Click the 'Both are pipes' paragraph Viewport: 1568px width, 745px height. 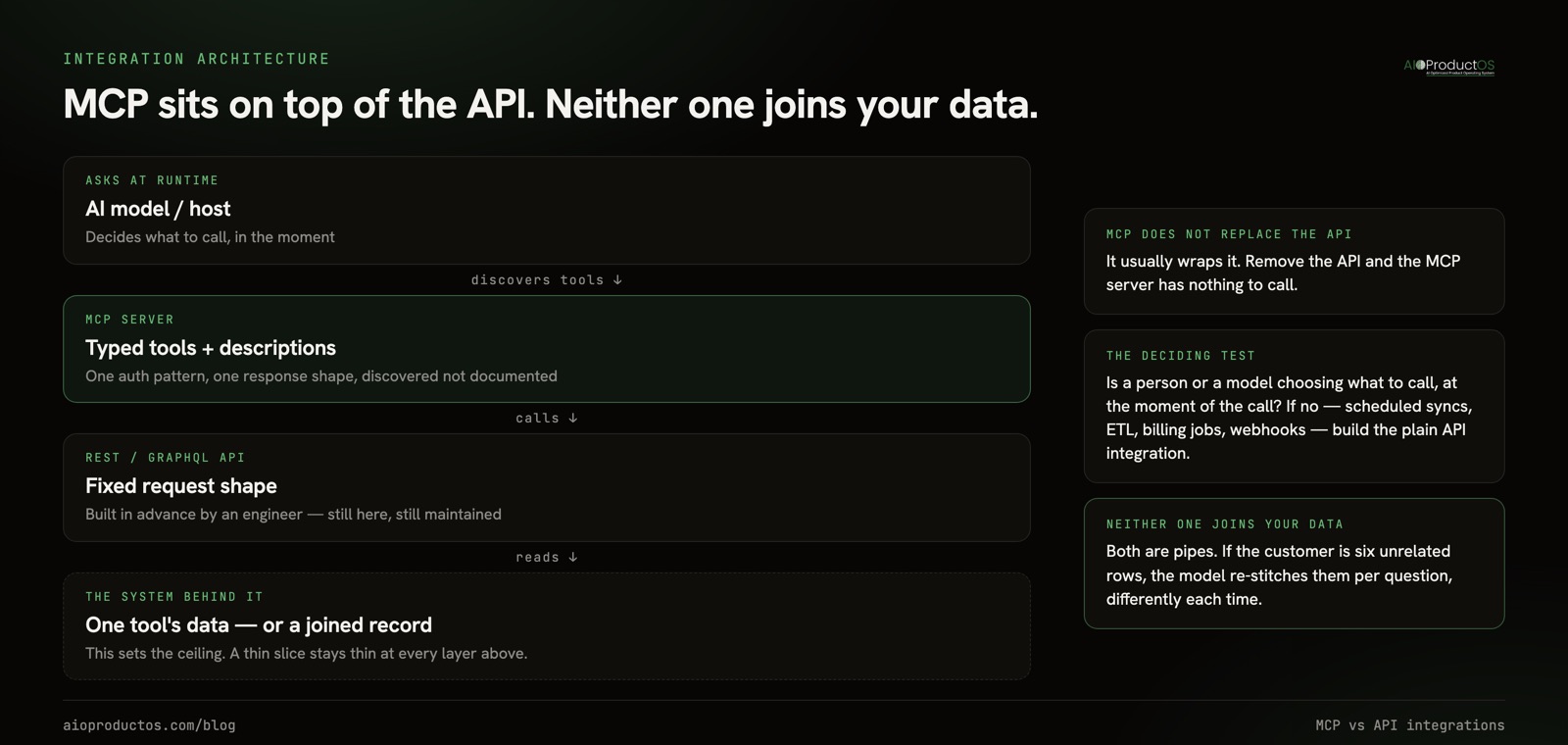[1279, 575]
